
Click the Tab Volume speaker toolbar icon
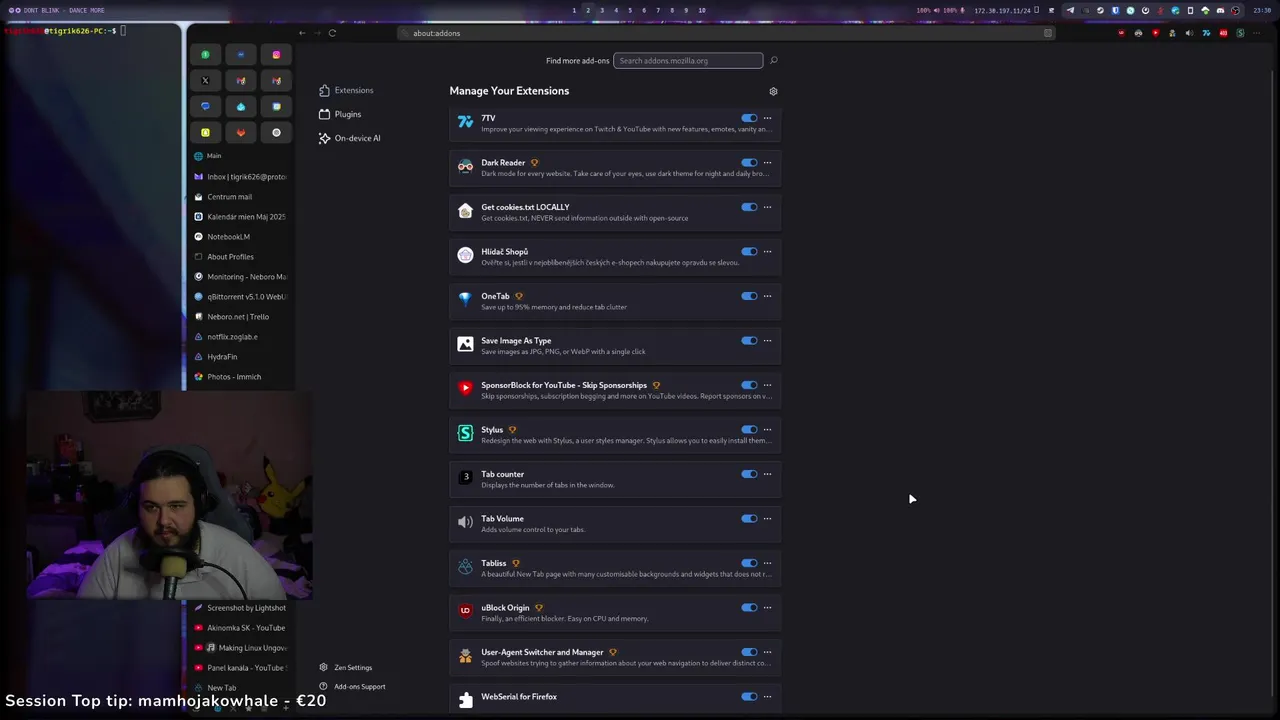coord(1189,33)
